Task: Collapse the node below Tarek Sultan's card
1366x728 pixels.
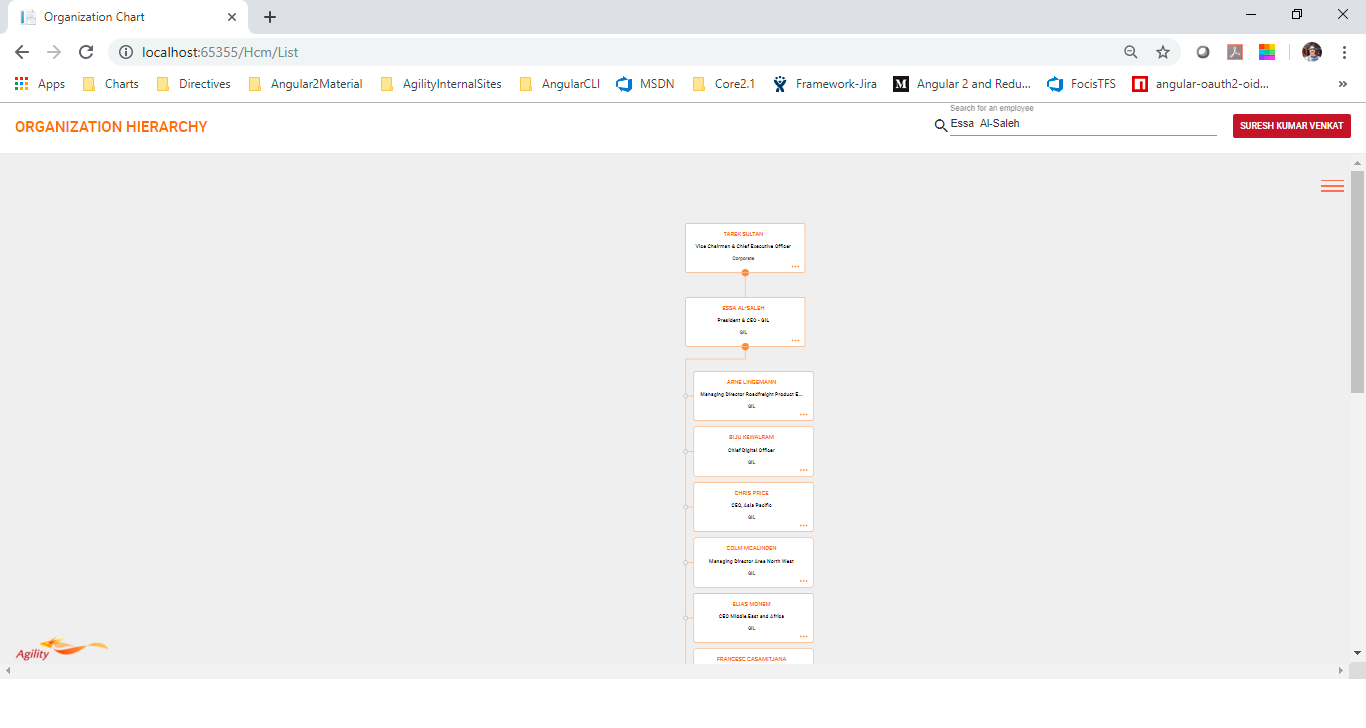Action: [x=745, y=271]
